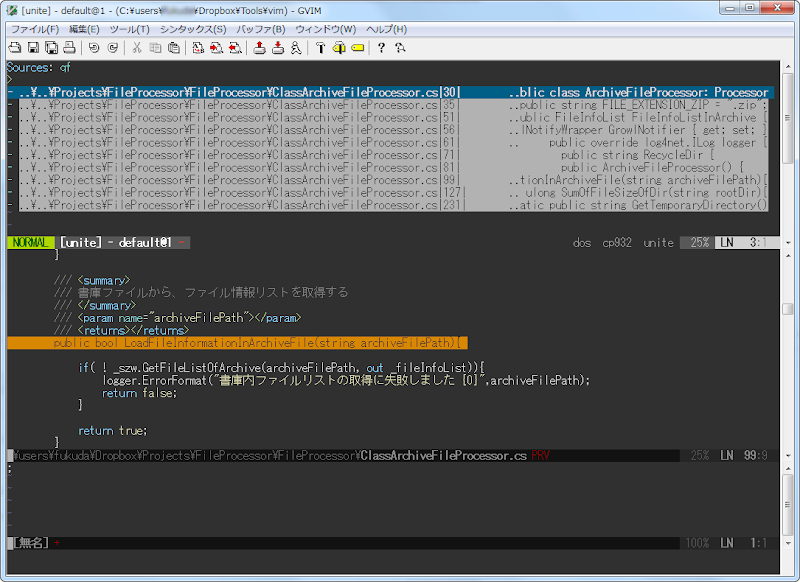Click the preview window scrollbar thumb

coord(788,309)
